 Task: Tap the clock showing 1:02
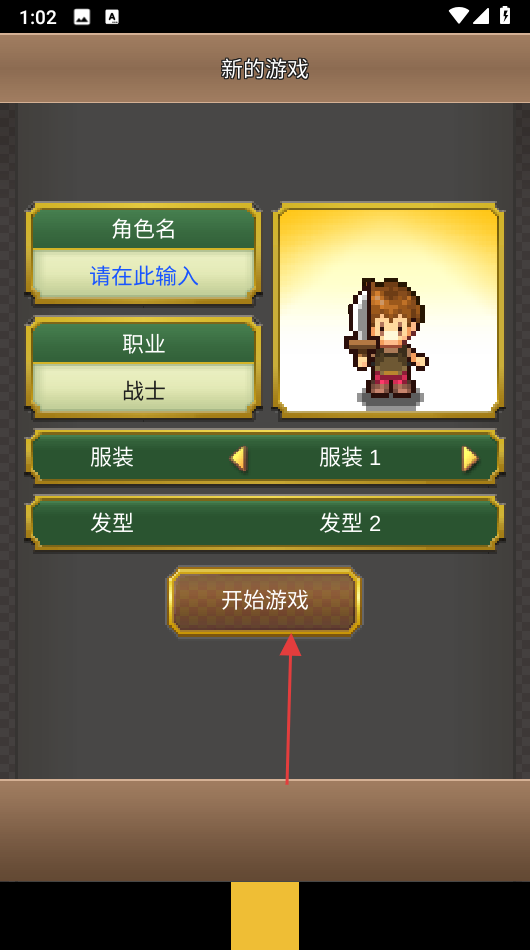[38, 17]
